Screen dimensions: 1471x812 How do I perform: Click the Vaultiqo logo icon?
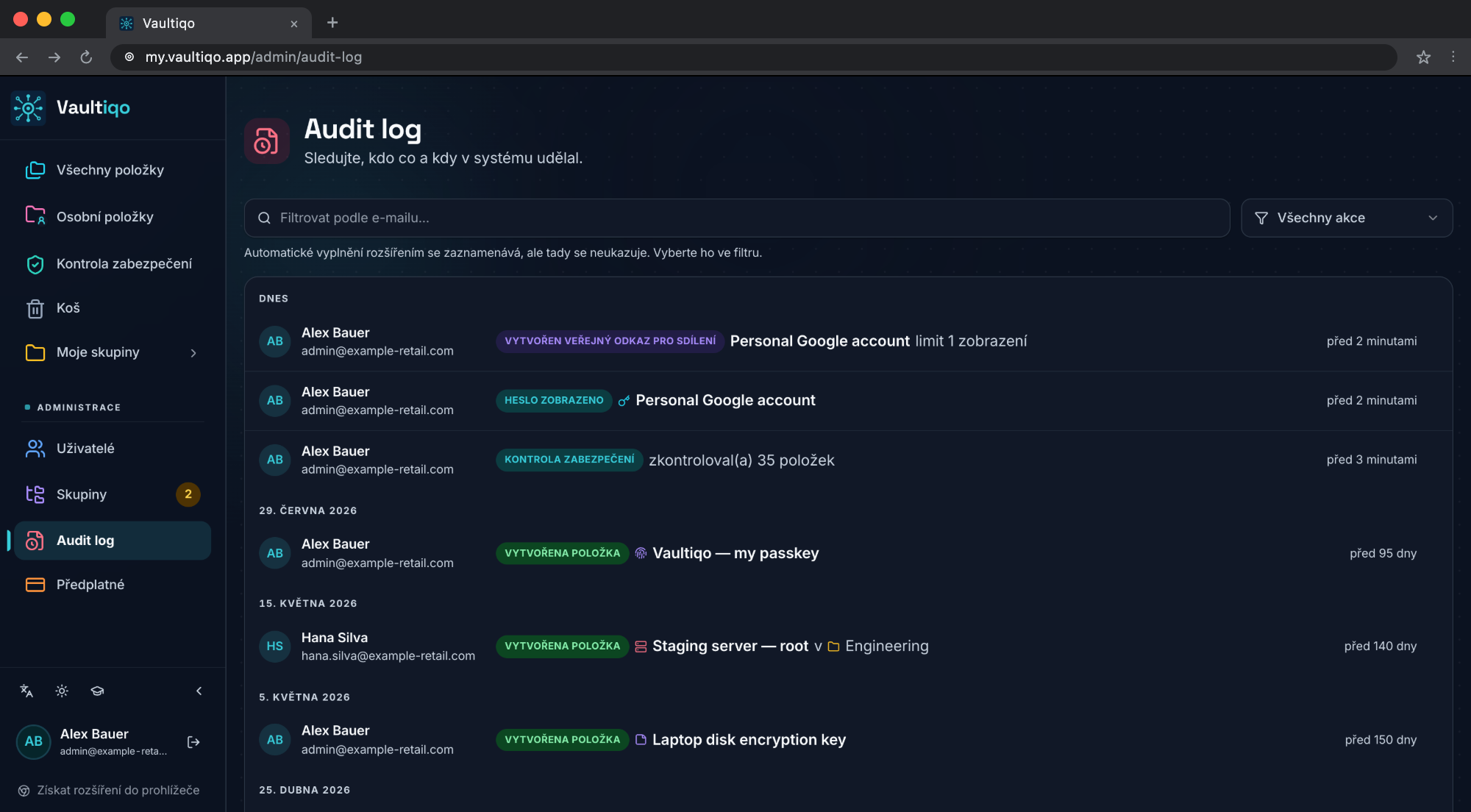[x=29, y=108]
